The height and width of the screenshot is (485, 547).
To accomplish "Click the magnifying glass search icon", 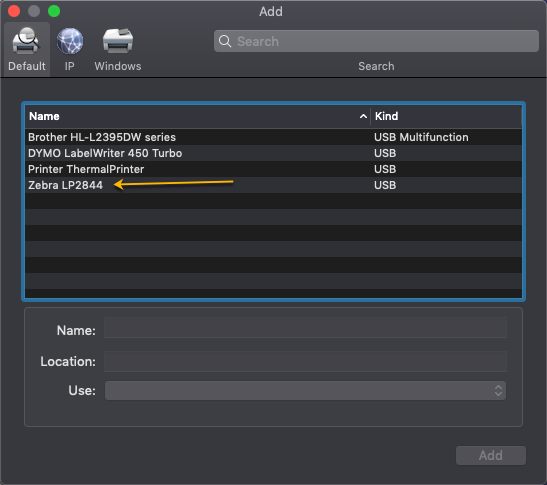I will [x=225, y=41].
